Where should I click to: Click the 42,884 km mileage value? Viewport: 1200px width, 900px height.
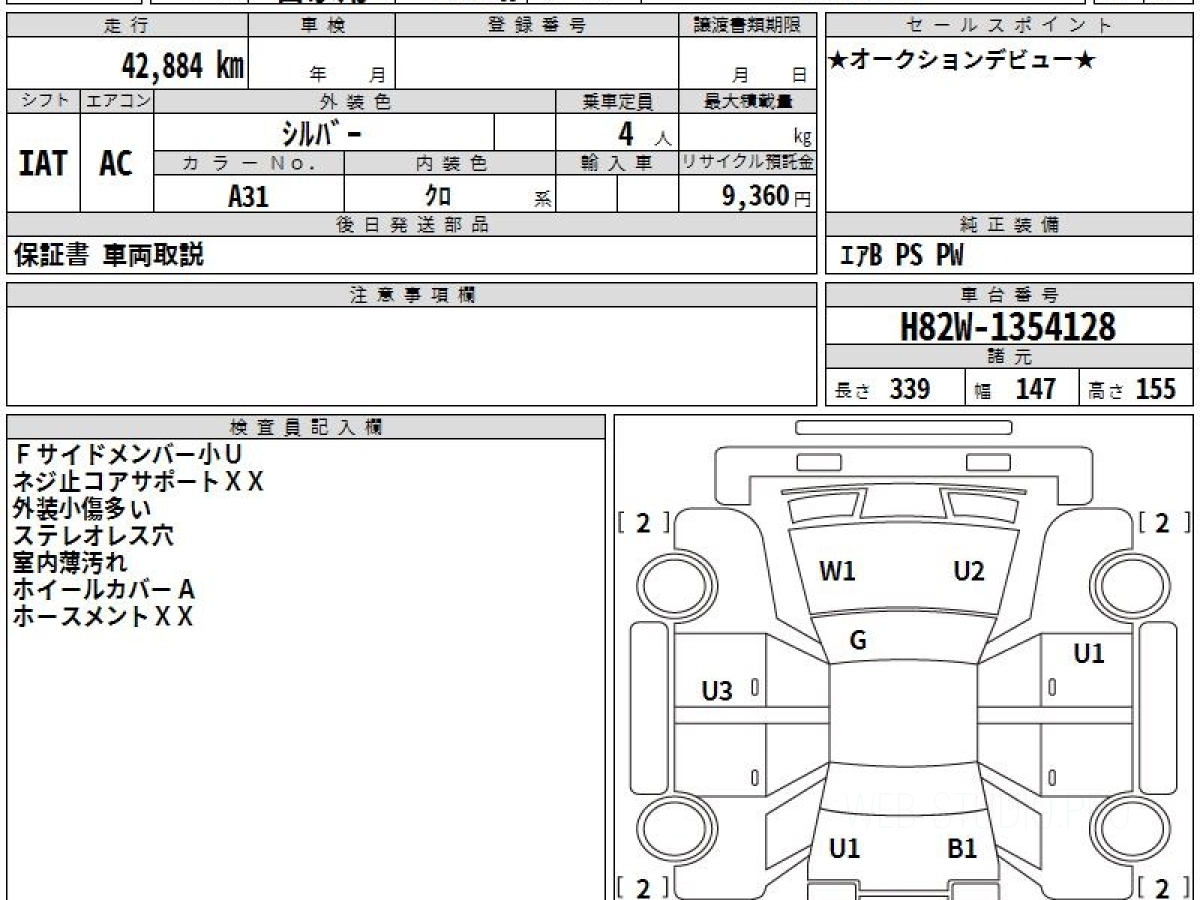[x=183, y=66]
